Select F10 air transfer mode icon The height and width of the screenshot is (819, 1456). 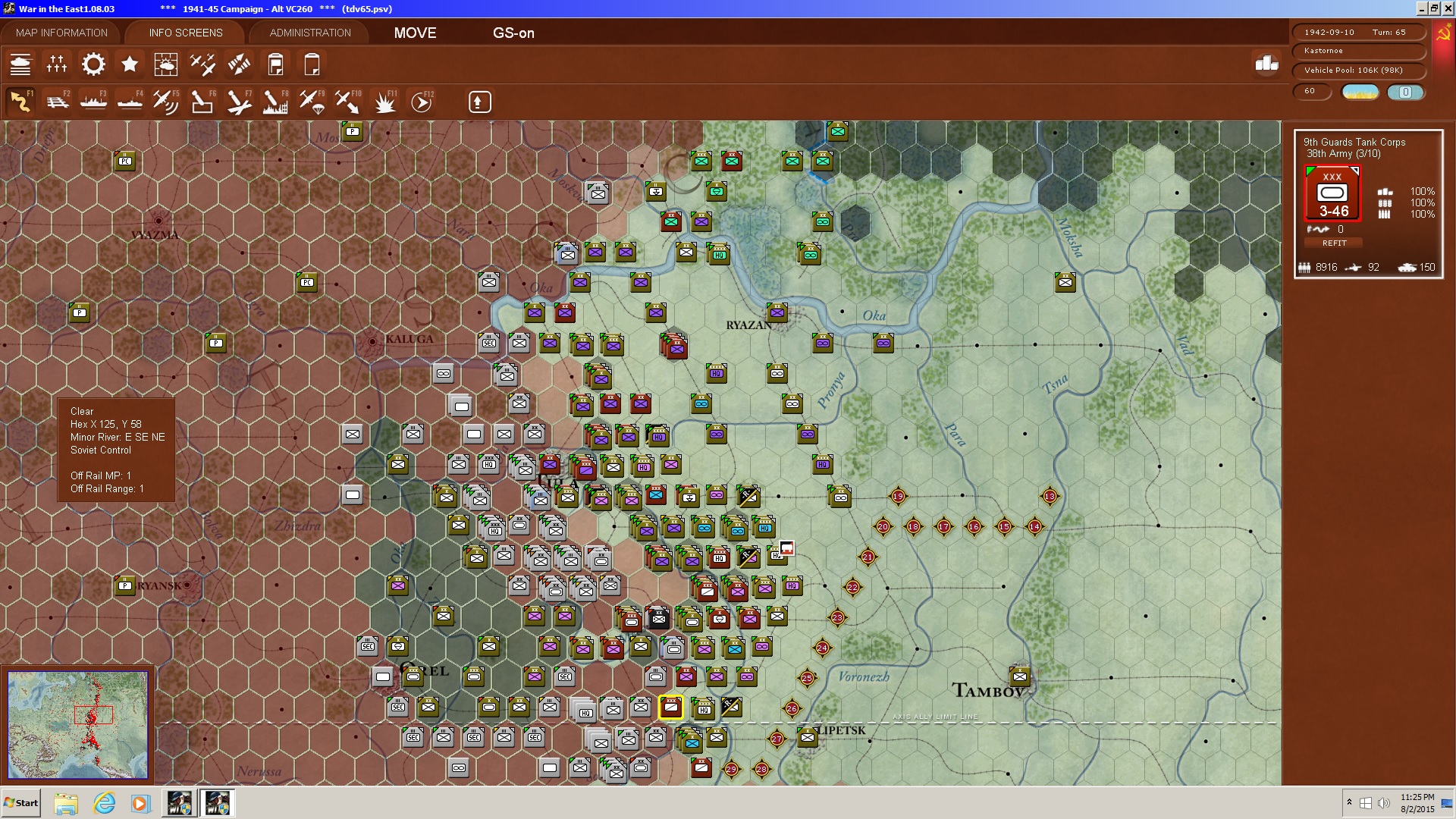[348, 102]
